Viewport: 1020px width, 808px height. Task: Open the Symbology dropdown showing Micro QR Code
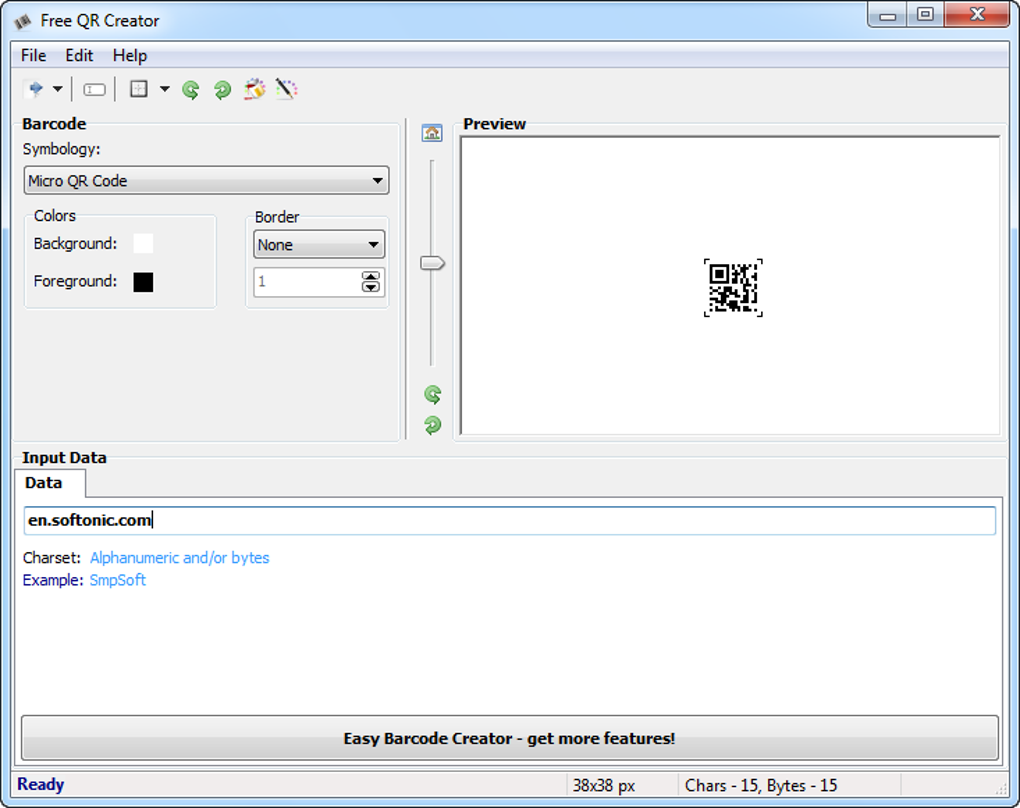(x=206, y=181)
